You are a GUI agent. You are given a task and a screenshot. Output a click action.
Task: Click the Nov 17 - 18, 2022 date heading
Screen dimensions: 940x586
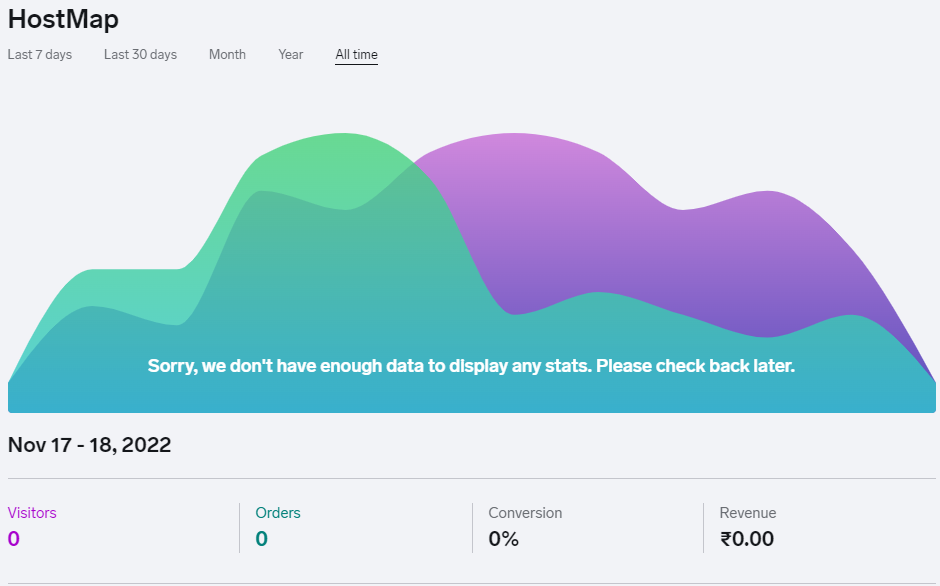coord(89,445)
